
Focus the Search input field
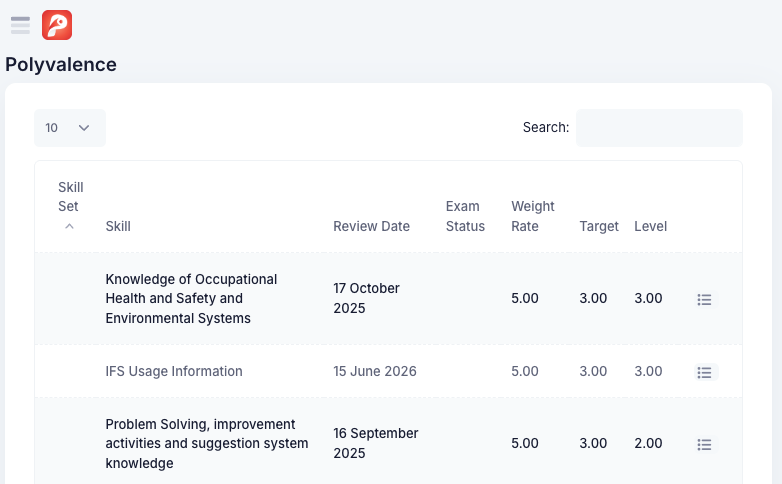click(659, 128)
